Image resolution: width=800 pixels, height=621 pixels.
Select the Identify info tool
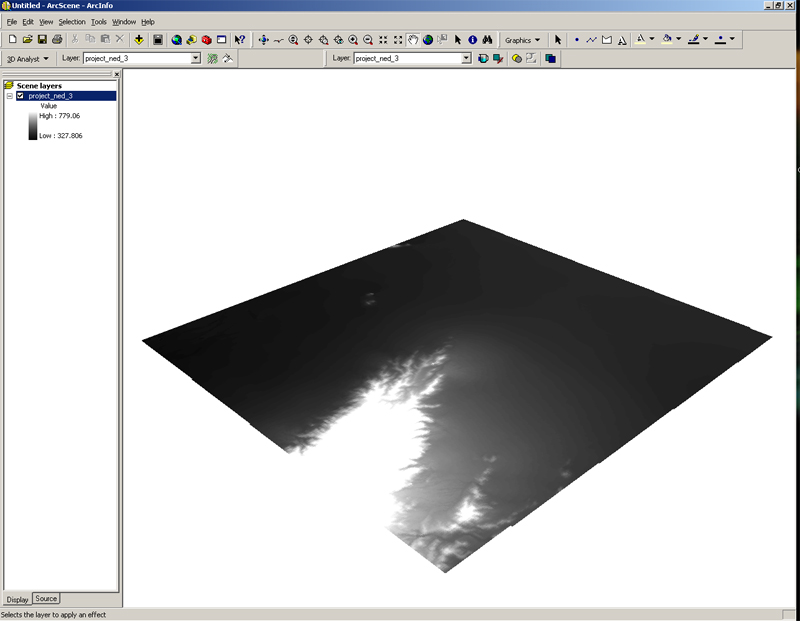(x=472, y=40)
